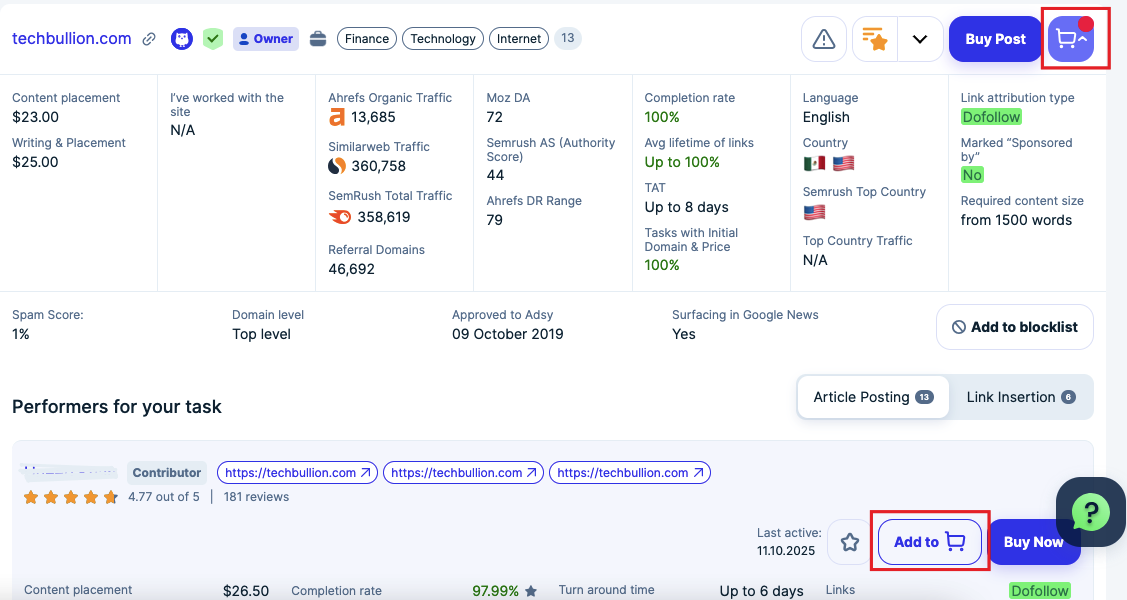This screenshot has height=600, width=1127.
Task: Click the green verified shield icon
Action: coord(212,39)
